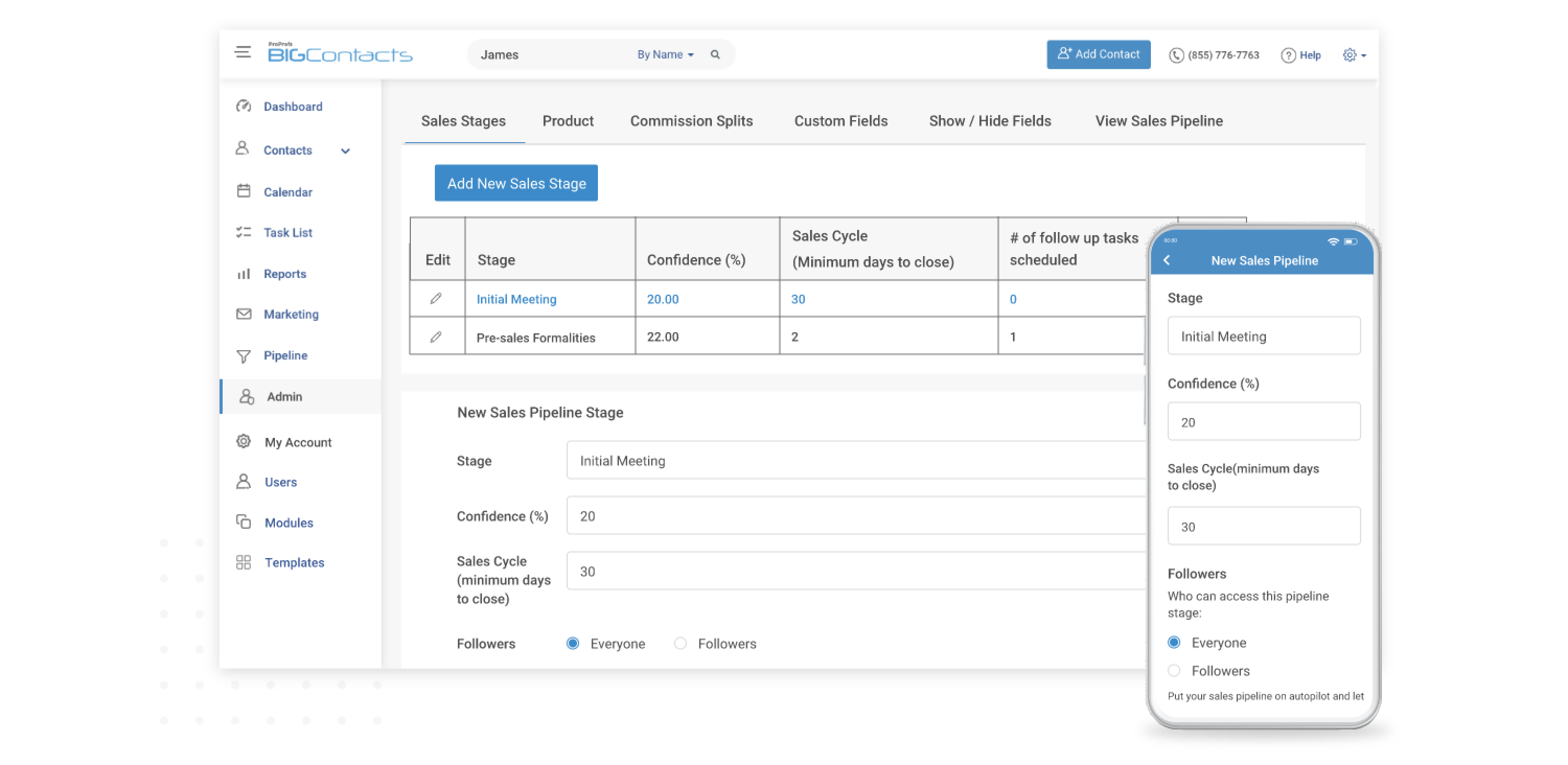Open the Custom Fields tab
The width and height of the screenshot is (1568, 765).
coord(840,121)
